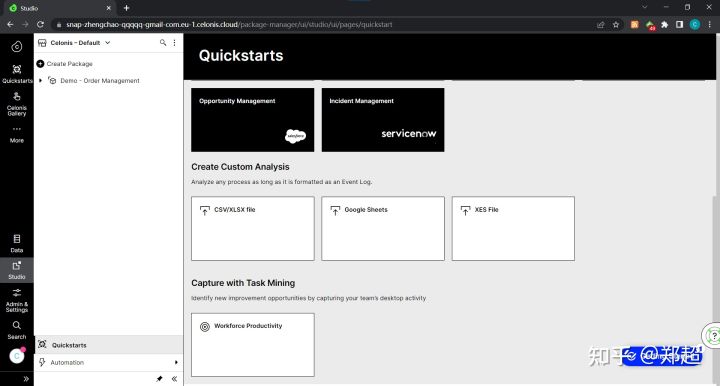Open Quickstarts in the left navigation rail
This screenshot has height=386, width=720.
(17, 73)
